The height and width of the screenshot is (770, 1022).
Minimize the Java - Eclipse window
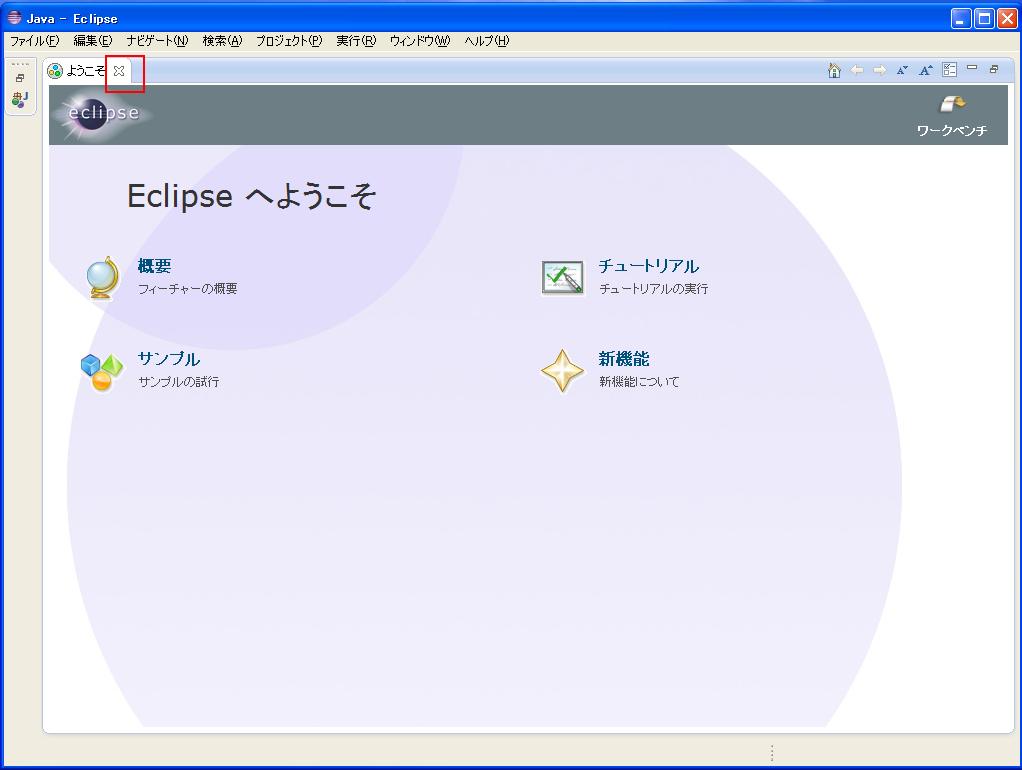point(961,18)
